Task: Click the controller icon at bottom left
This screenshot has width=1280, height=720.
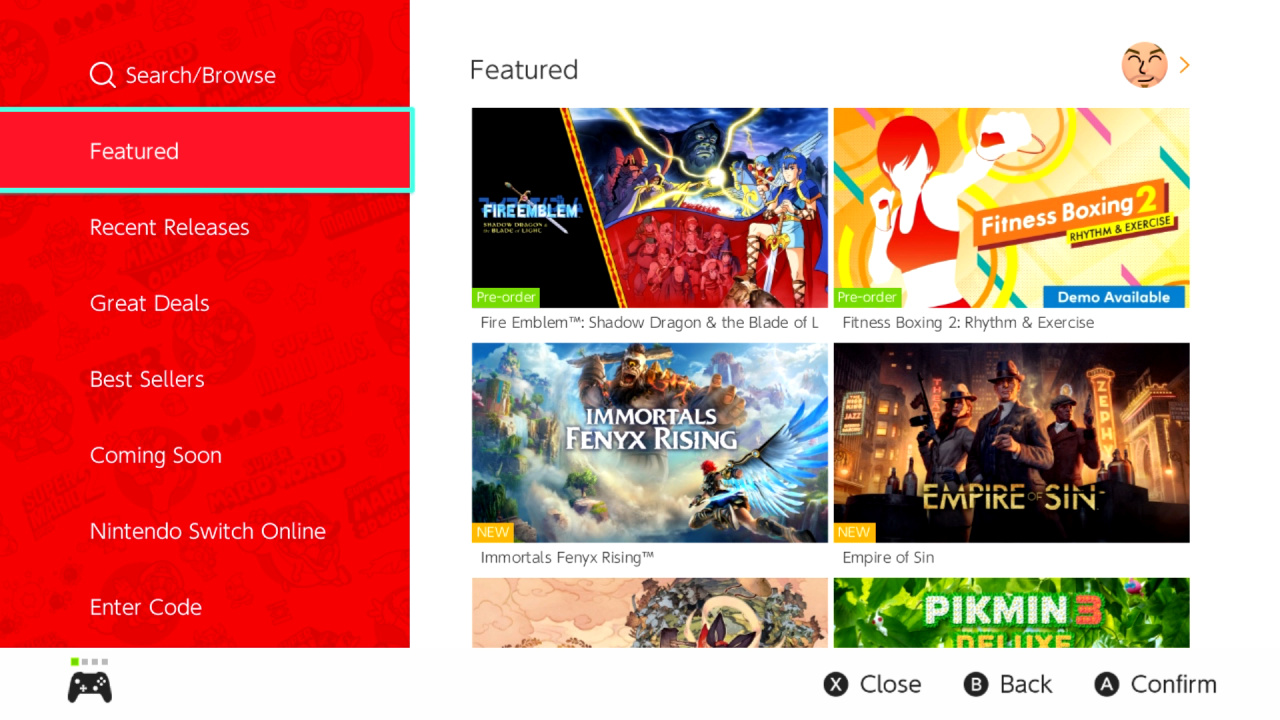Action: [x=90, y=687]
